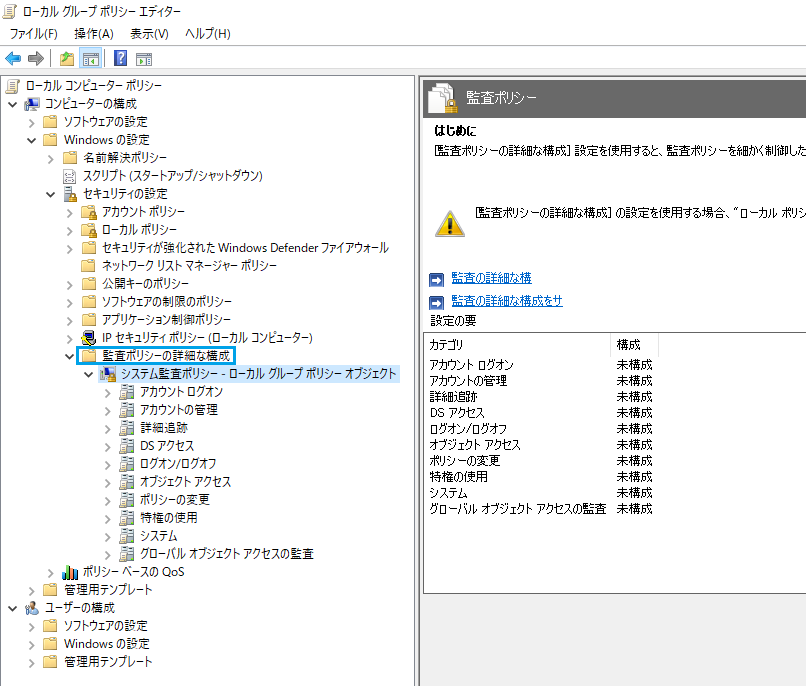806x686 pixels.
Task: Open the 操作(A) menu
Action: (x=94, y=34)
